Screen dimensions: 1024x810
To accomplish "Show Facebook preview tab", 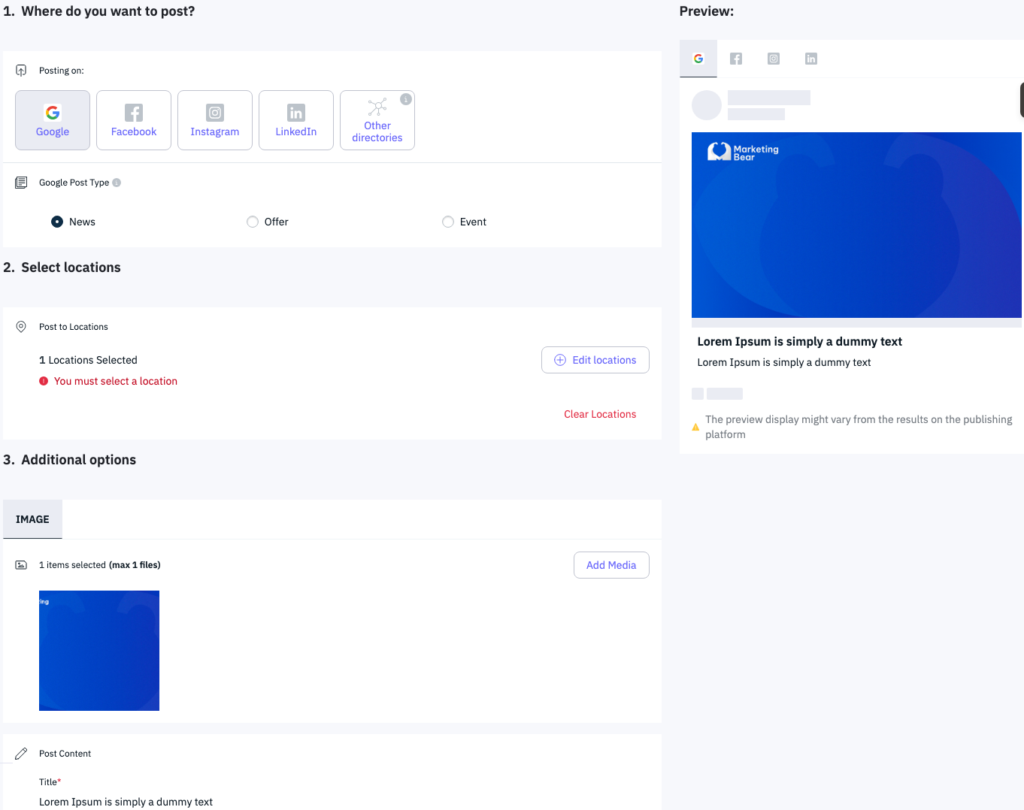I will (736, 59).
